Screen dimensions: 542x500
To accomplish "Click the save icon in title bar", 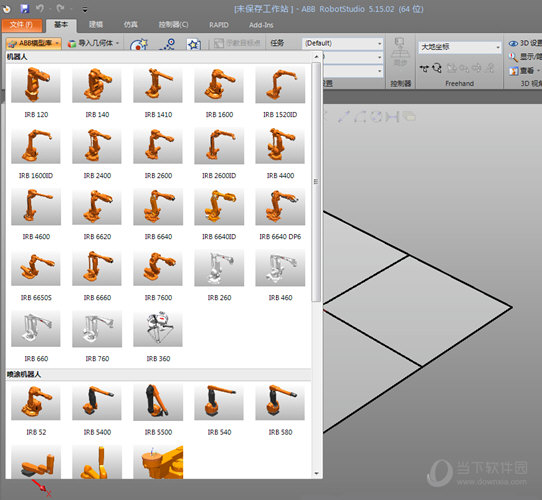I will point(25,9).
